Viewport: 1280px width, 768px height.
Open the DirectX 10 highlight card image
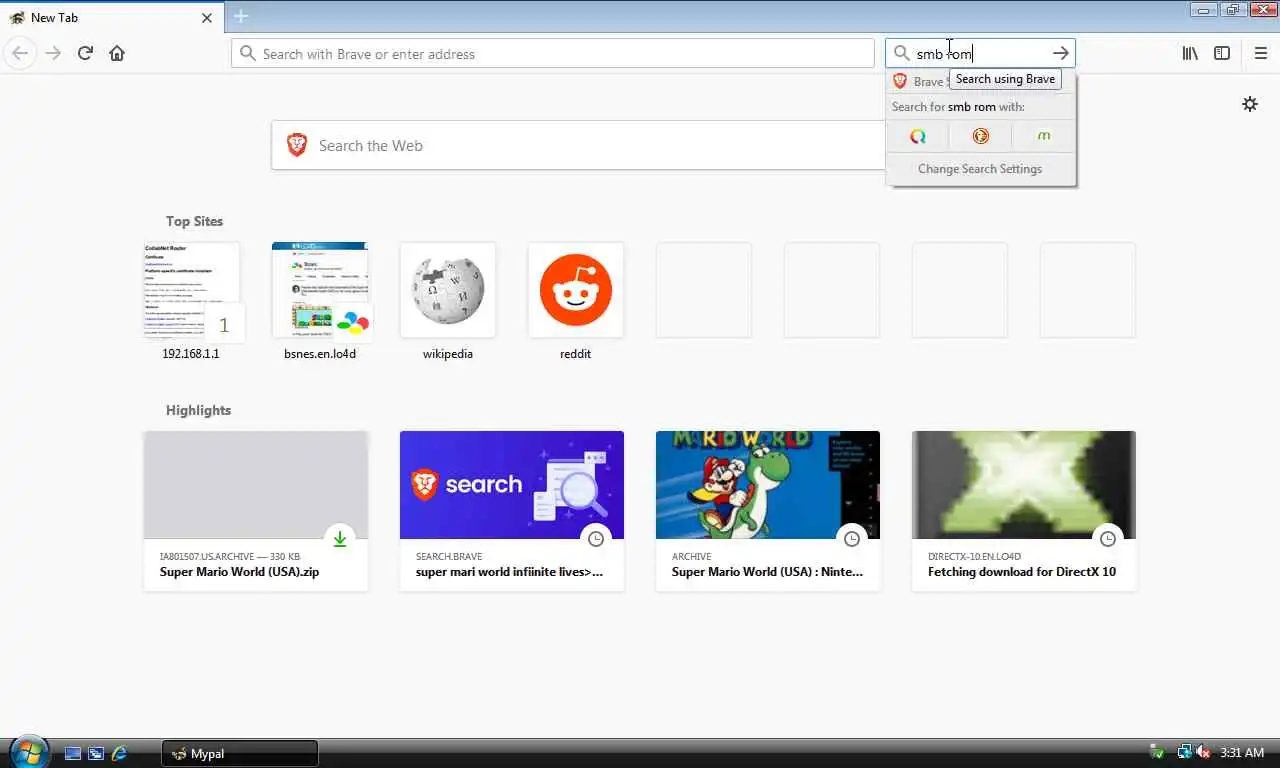click(1024, 485)
